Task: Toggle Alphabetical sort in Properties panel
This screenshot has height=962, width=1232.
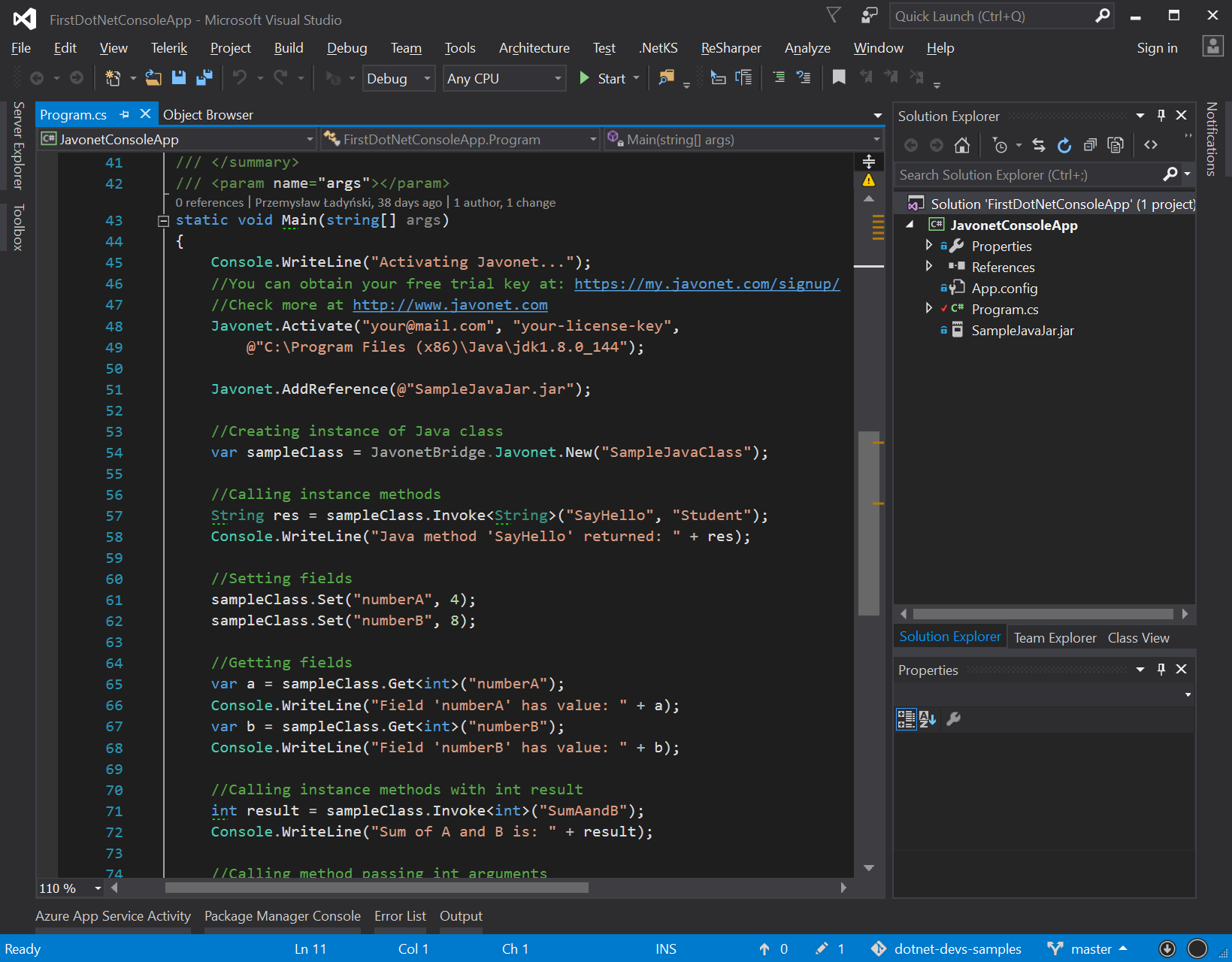Action: point(928,719)
